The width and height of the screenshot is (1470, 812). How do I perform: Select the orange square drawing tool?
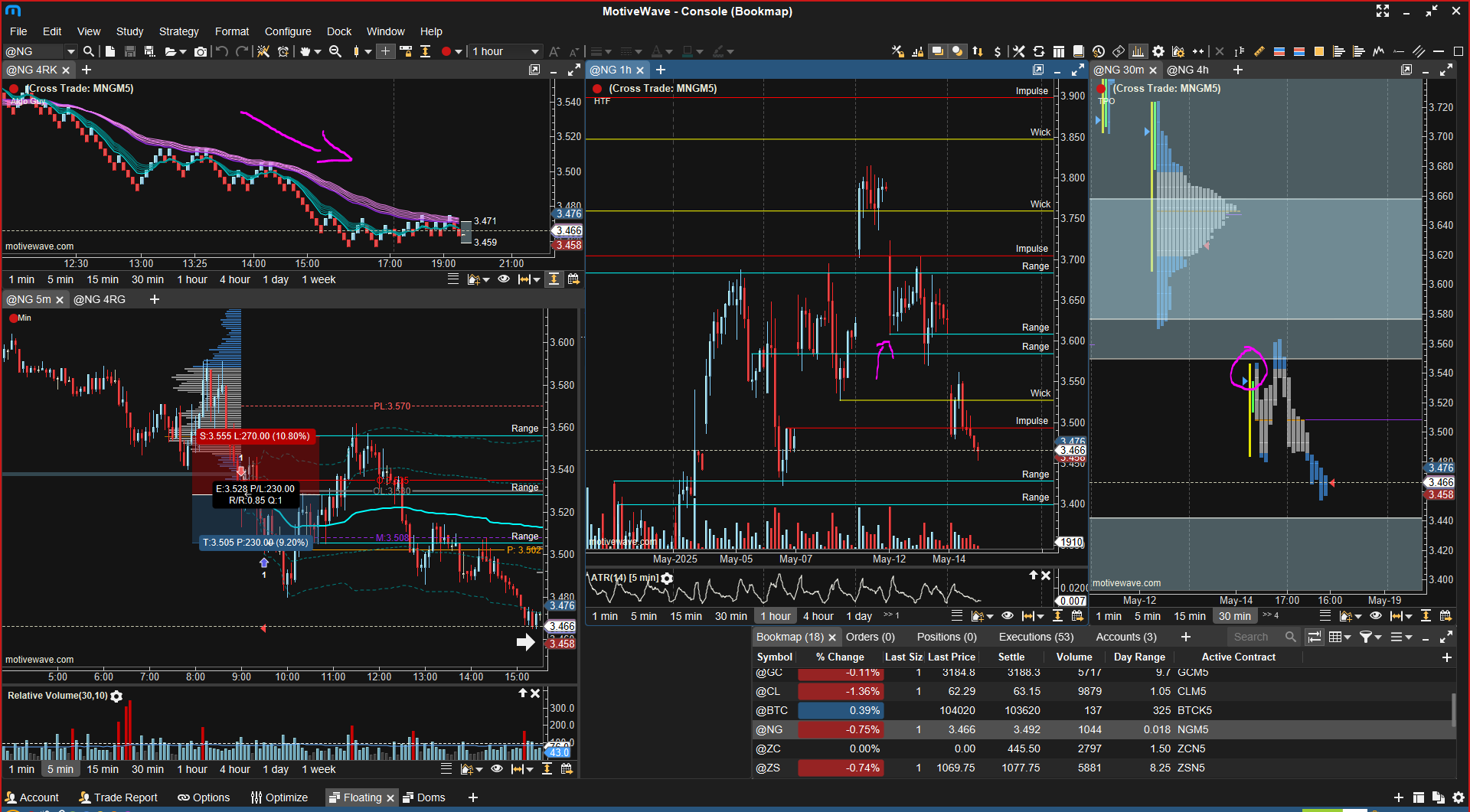pyautogui.click(x=1319, y=51)
